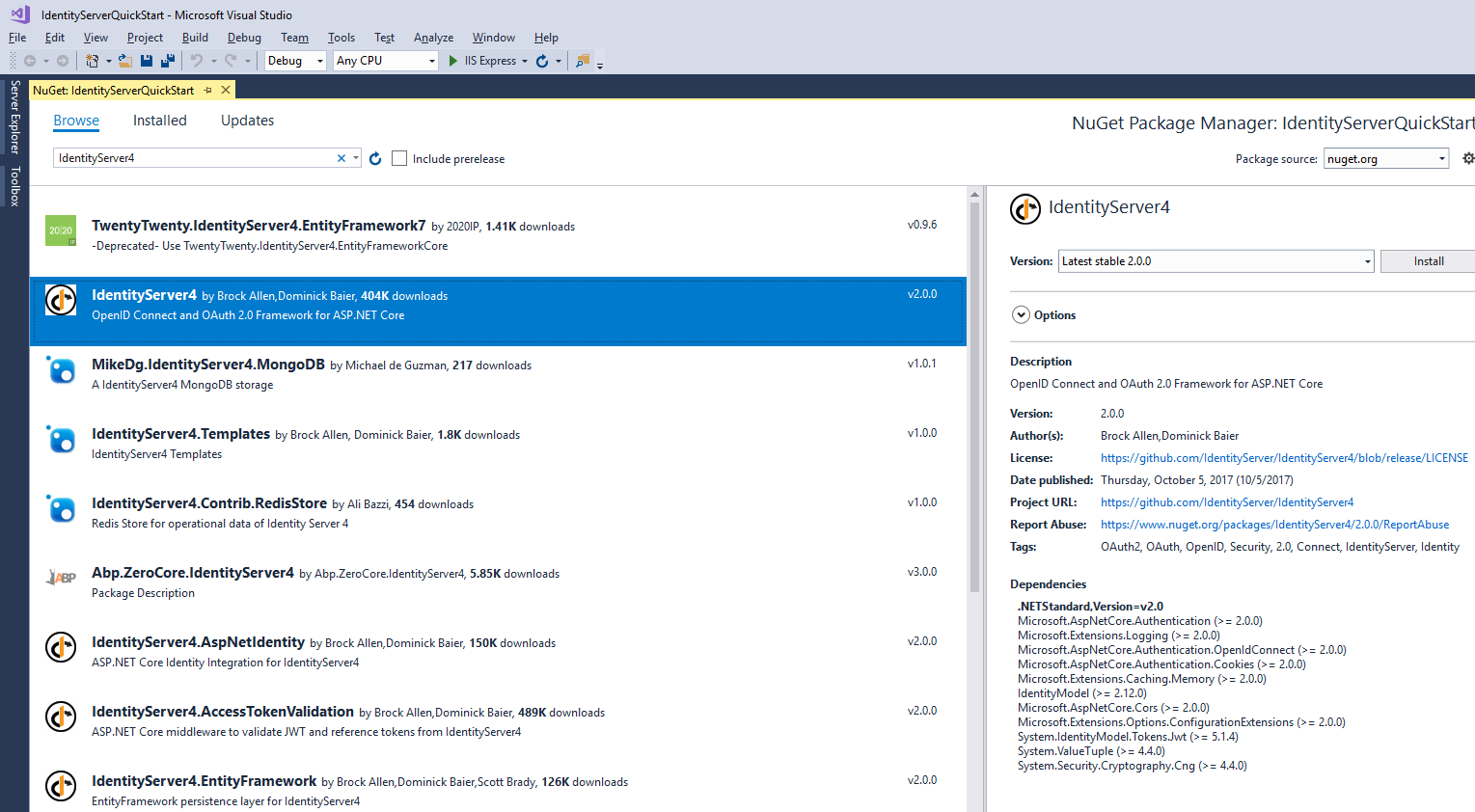Click IdentityServer4 logo in details pane
This screenshot has width=1475, height=812.
pos(1025,208)
